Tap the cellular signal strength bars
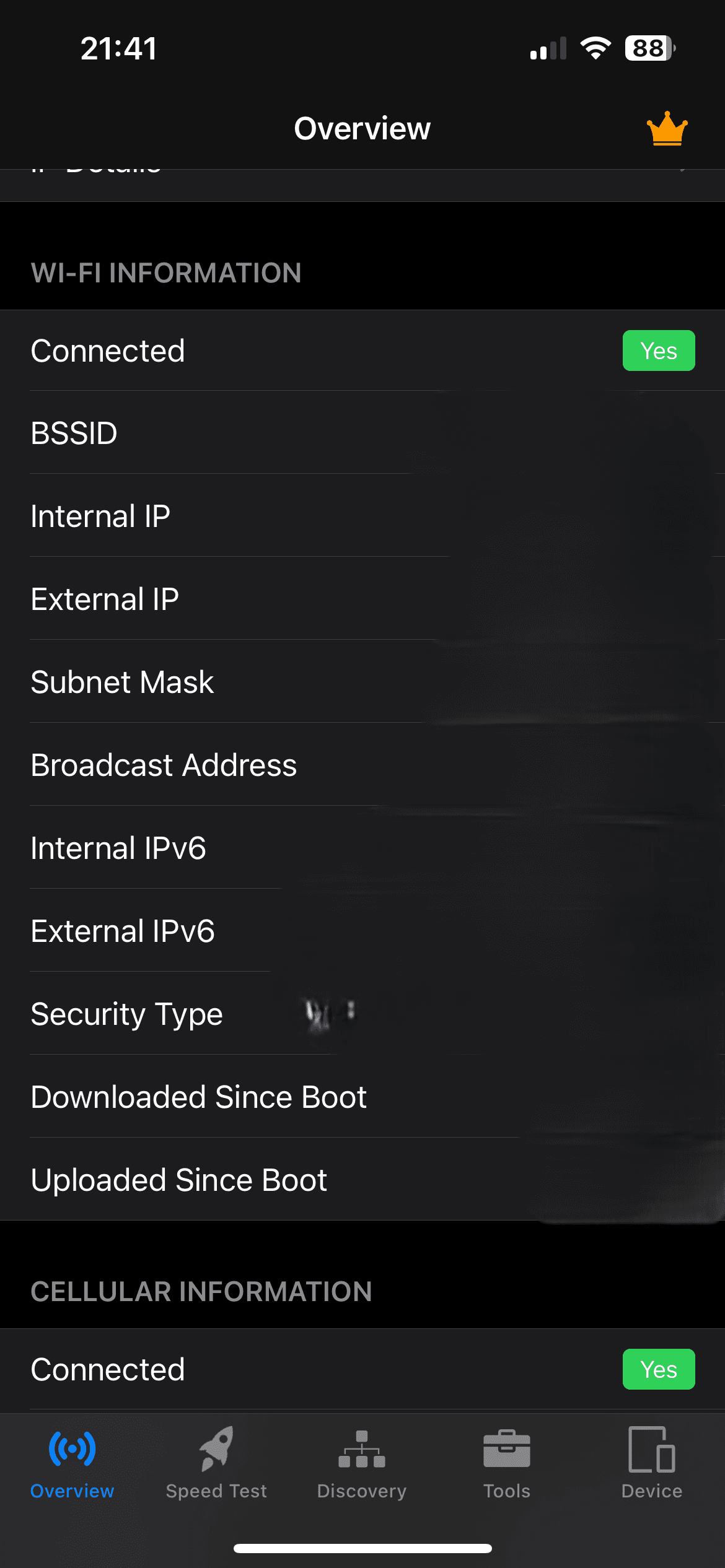Image resolution: width=725 pixels, height=1568 pixels. [548, 48]
